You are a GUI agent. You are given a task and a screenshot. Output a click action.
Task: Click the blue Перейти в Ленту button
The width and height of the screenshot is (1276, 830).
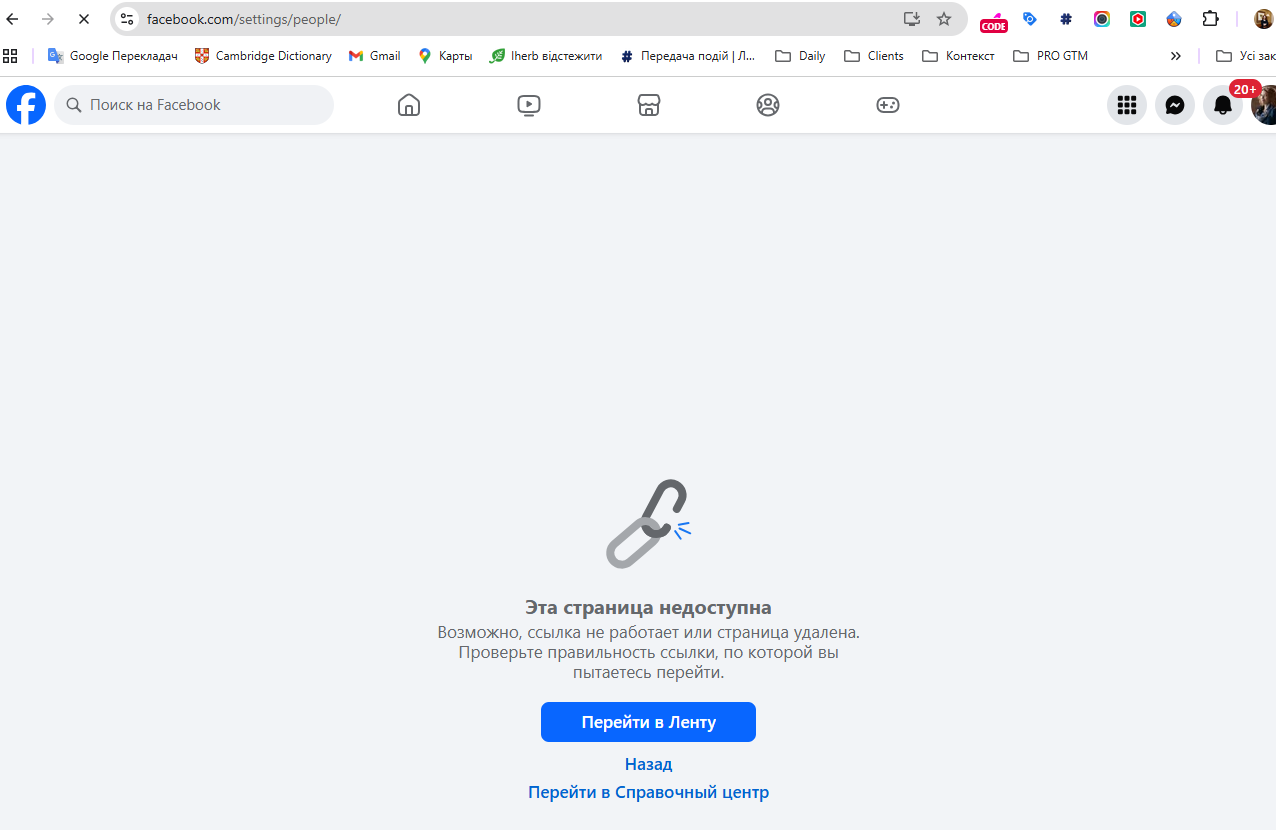pyautogui.click(x=648, y=722)
